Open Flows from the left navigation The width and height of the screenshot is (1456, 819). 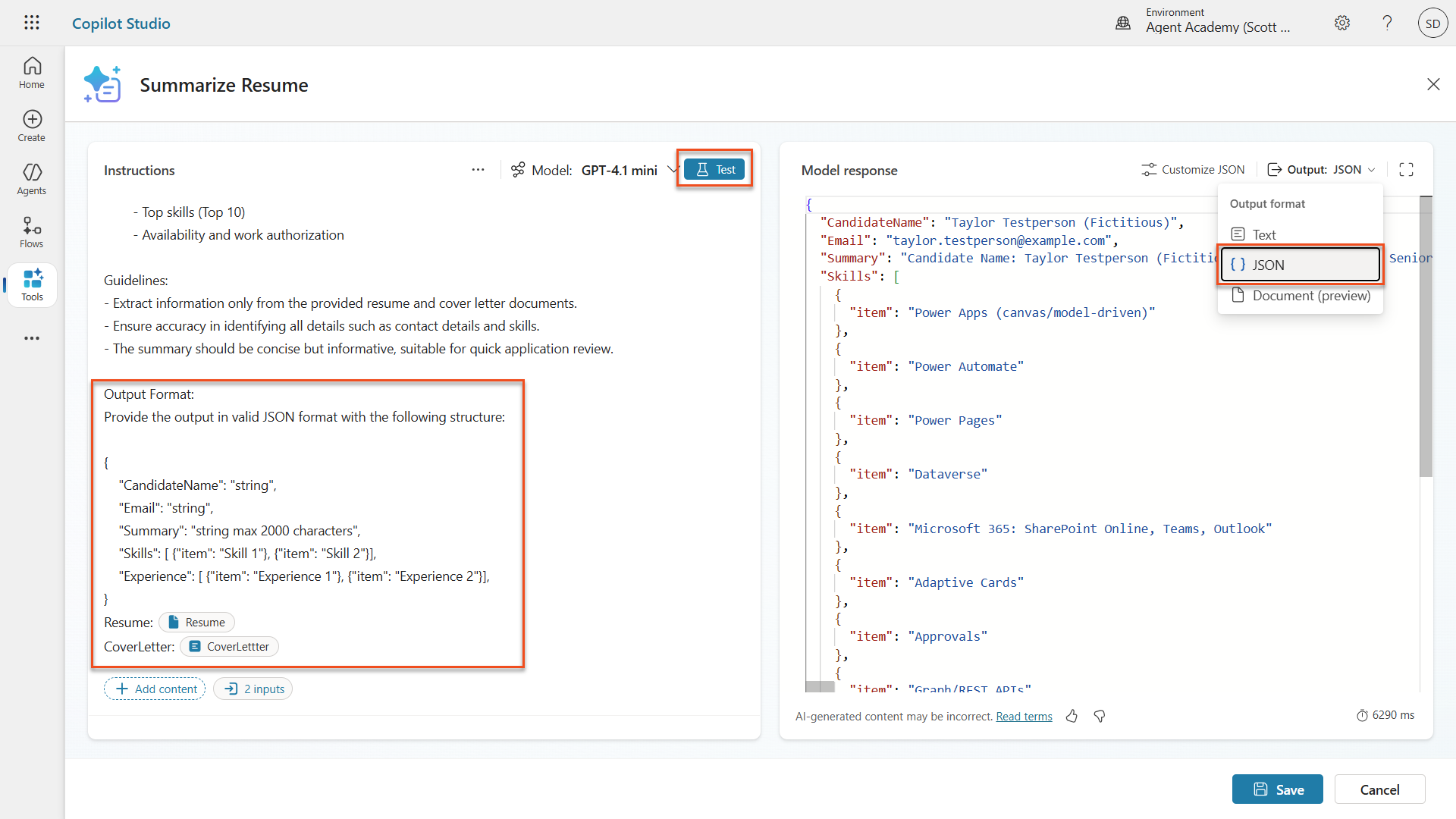(x=32, y=232)
